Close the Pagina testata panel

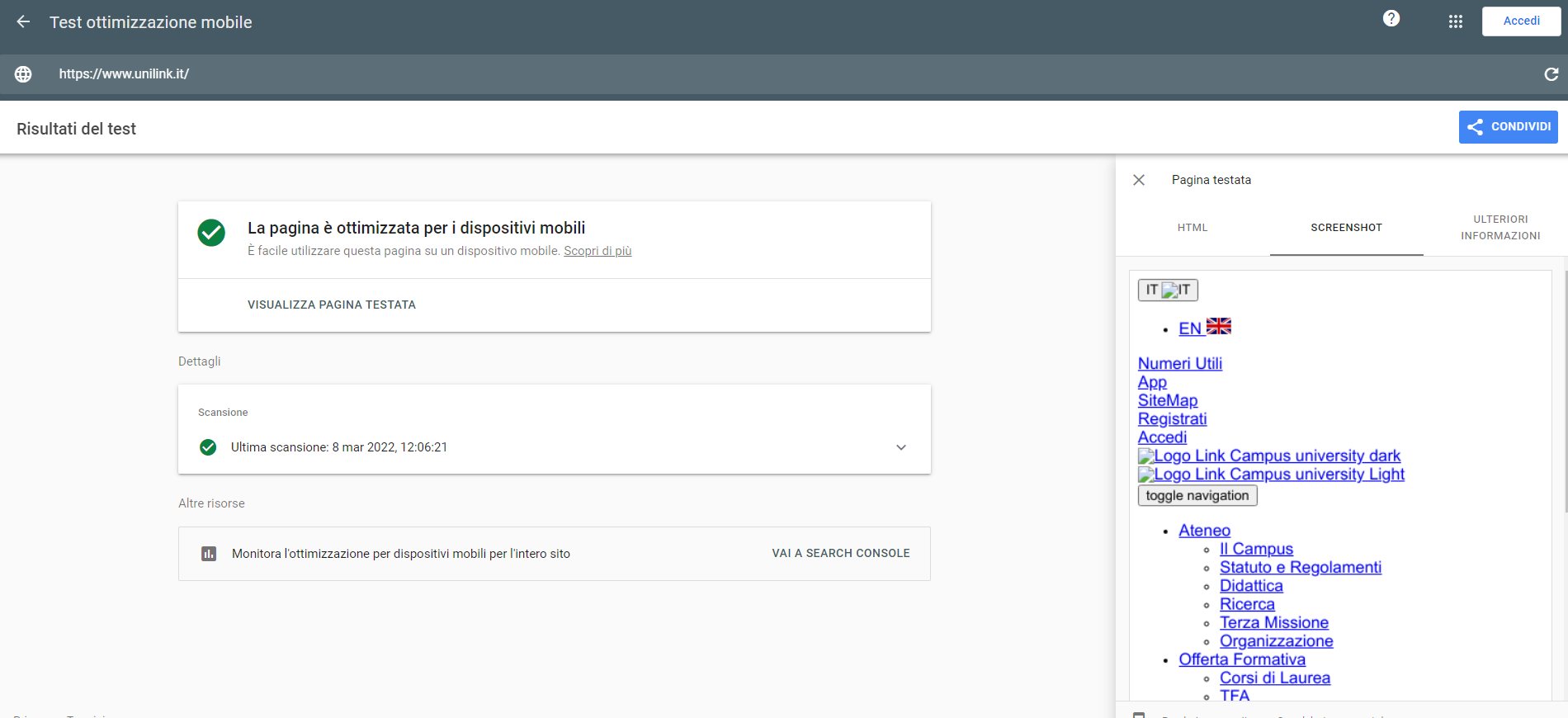click(1139, 180)
